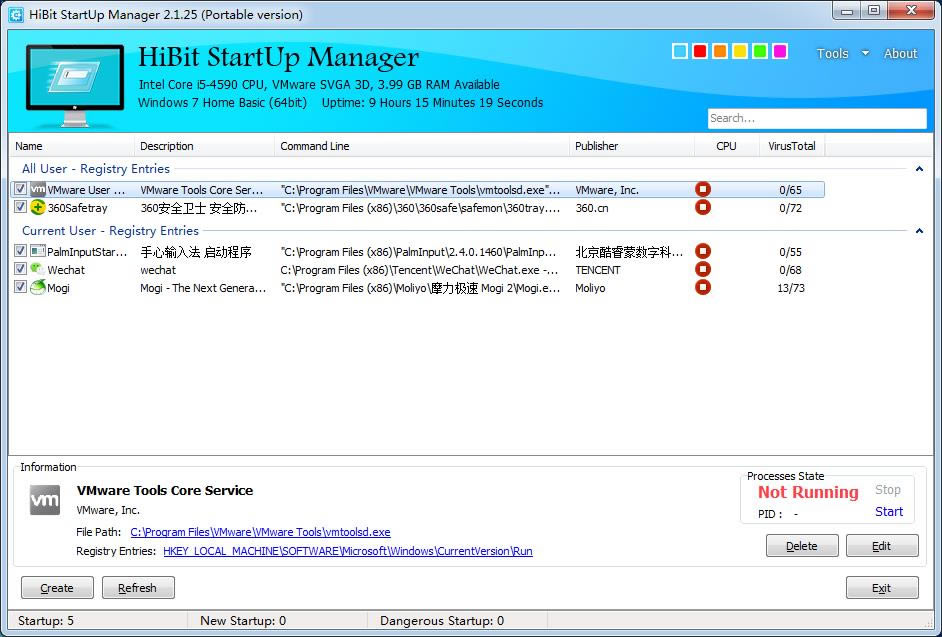Collapse Current User Registry Entries group
This screenshot has height=637, width=942.
point(919,231)
